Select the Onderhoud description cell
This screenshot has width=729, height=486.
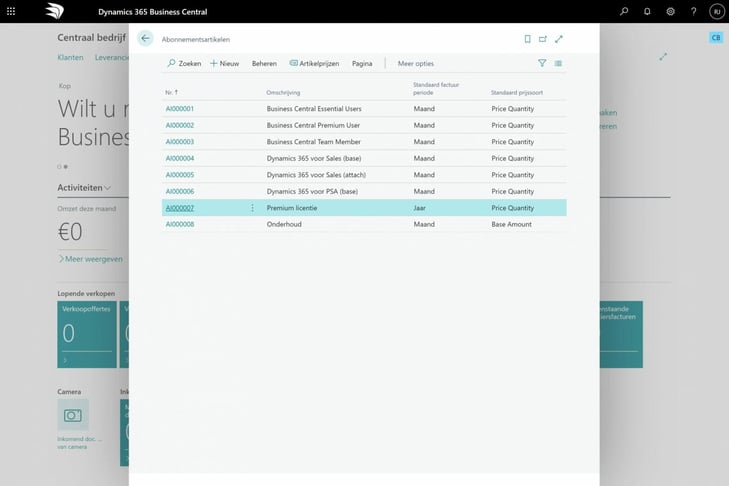point(284,224)
